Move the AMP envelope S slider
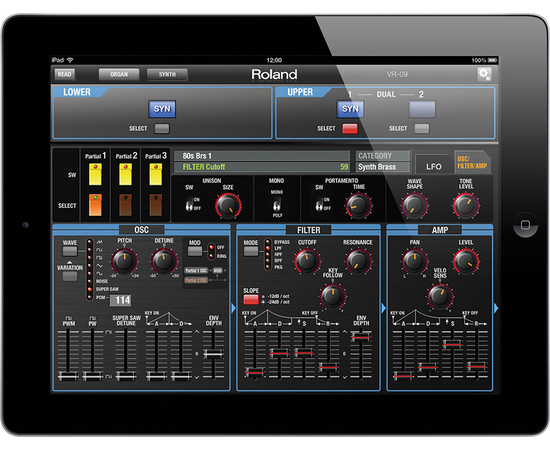The width and height of the screenshot is (550, 450). (452, 344)
